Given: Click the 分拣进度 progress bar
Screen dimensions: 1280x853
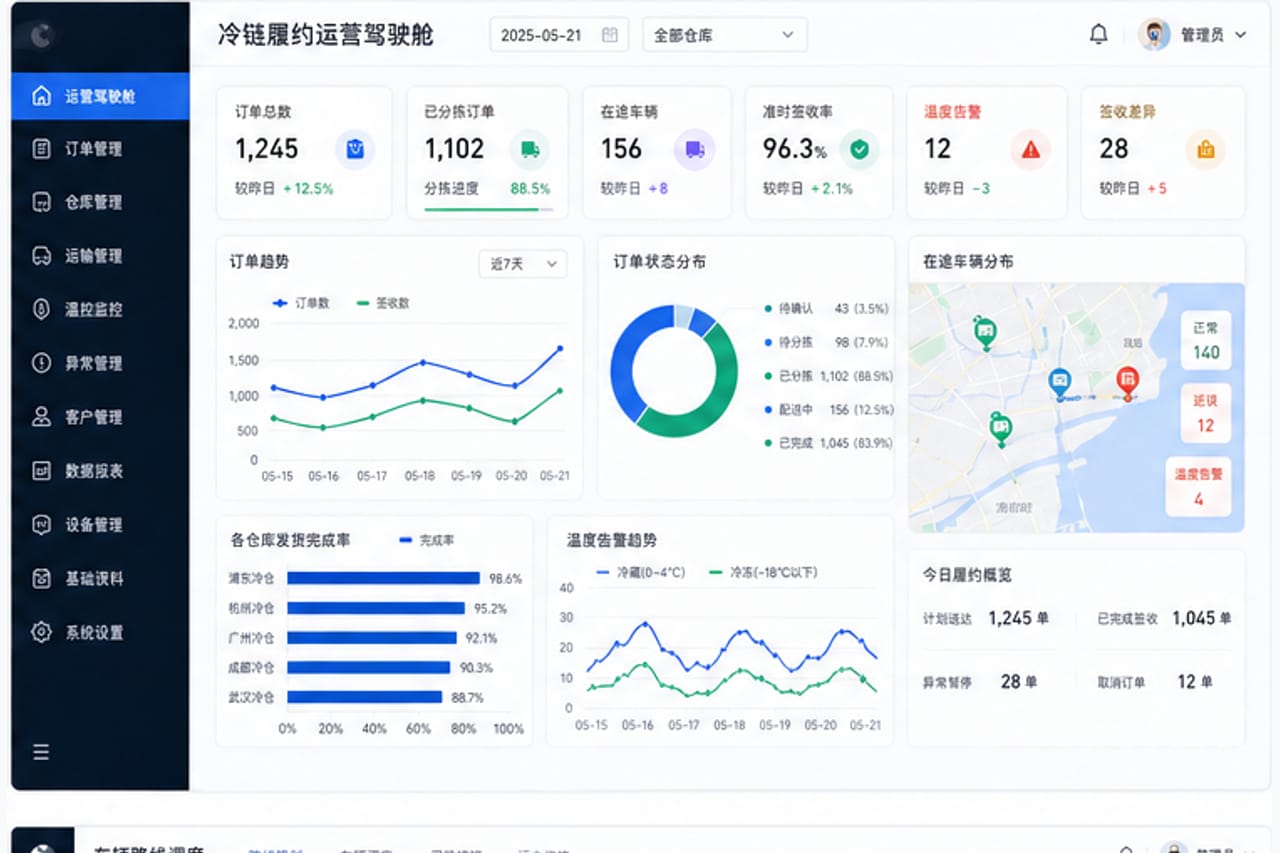Looking at the screenshot, I should (x=488, y=209).
